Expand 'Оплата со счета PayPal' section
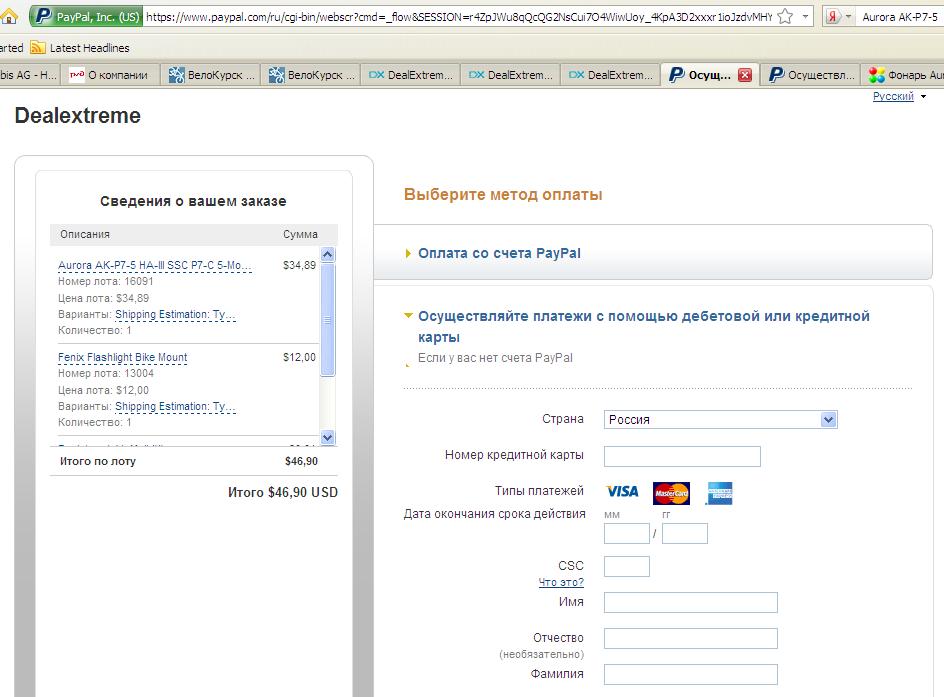944x697 pixels. click(499, 253)
